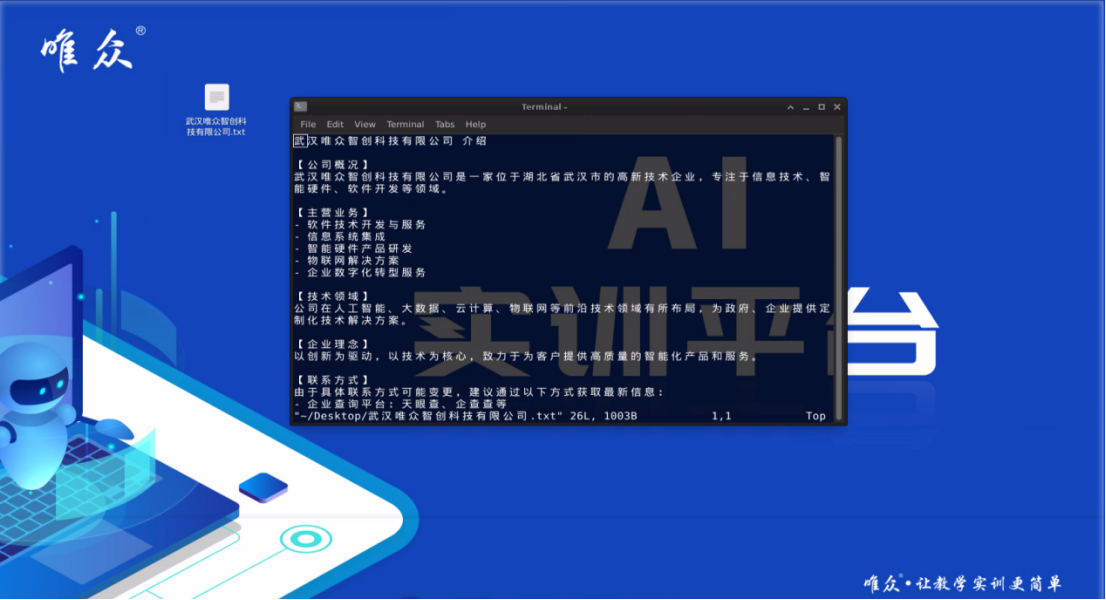Open the View menu in Terminal
This screenshot has height=600, width=1106.
click(365, 124)
